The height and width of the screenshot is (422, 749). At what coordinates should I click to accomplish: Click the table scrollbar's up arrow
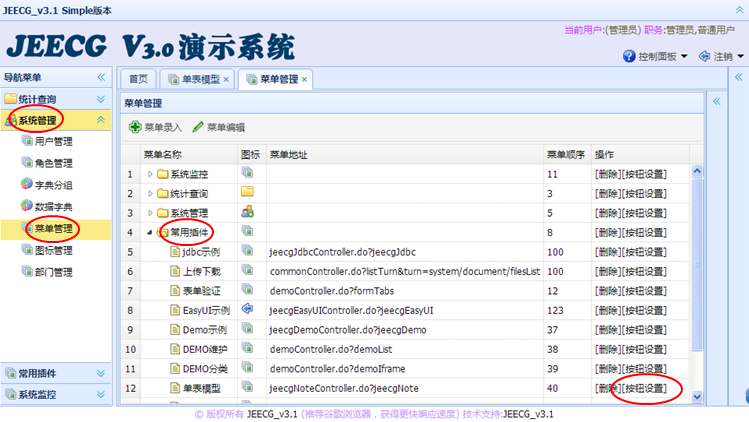pyautogui.click(x=697, y=171)
